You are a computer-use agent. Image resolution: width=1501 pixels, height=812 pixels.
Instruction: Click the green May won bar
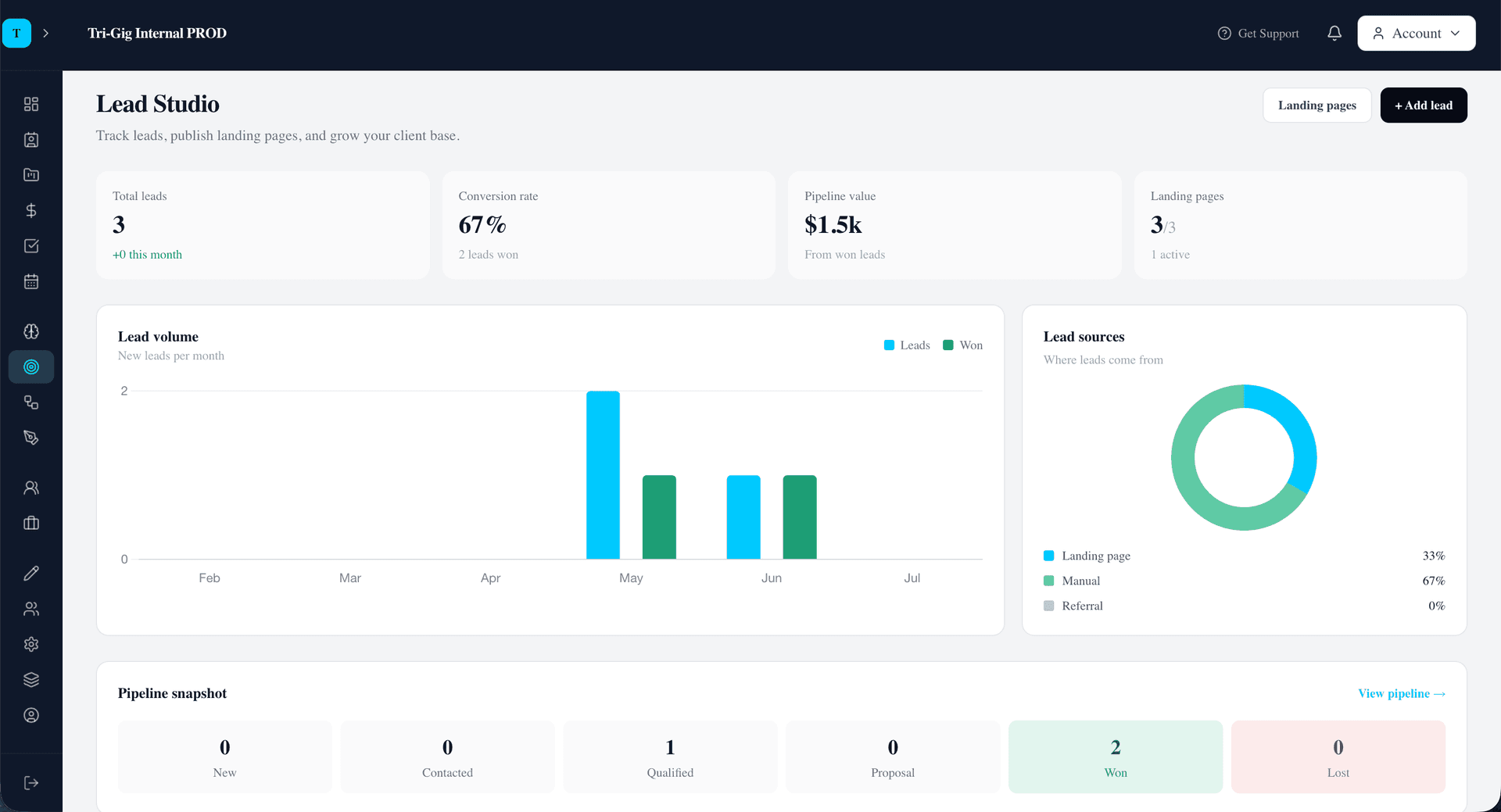click(659, 517)
